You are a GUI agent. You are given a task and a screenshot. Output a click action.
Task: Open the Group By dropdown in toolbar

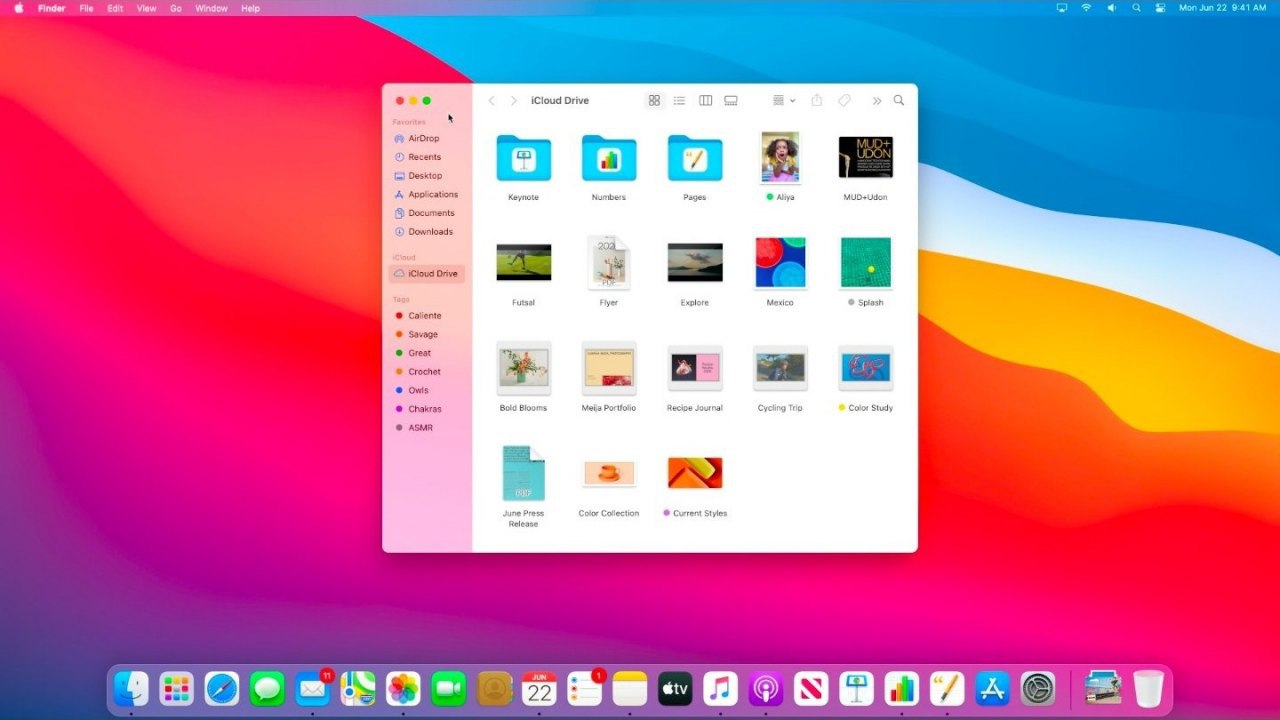tap(784, 101)
